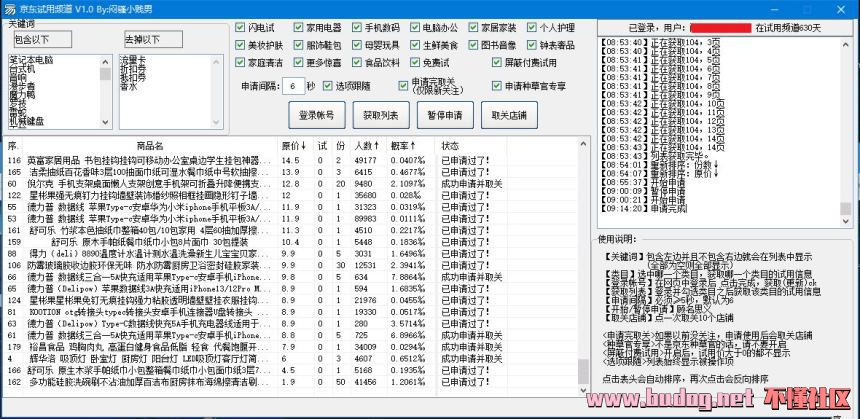
Task: Click the 暂停申请 button
Action: [445, 115]
